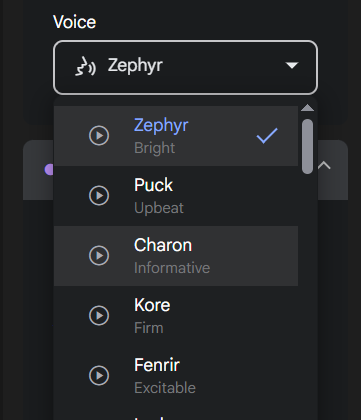Viewport: 361px width, 420px height.
Task: Choose the Kore Firm voice option
Action: click(176, 316)
